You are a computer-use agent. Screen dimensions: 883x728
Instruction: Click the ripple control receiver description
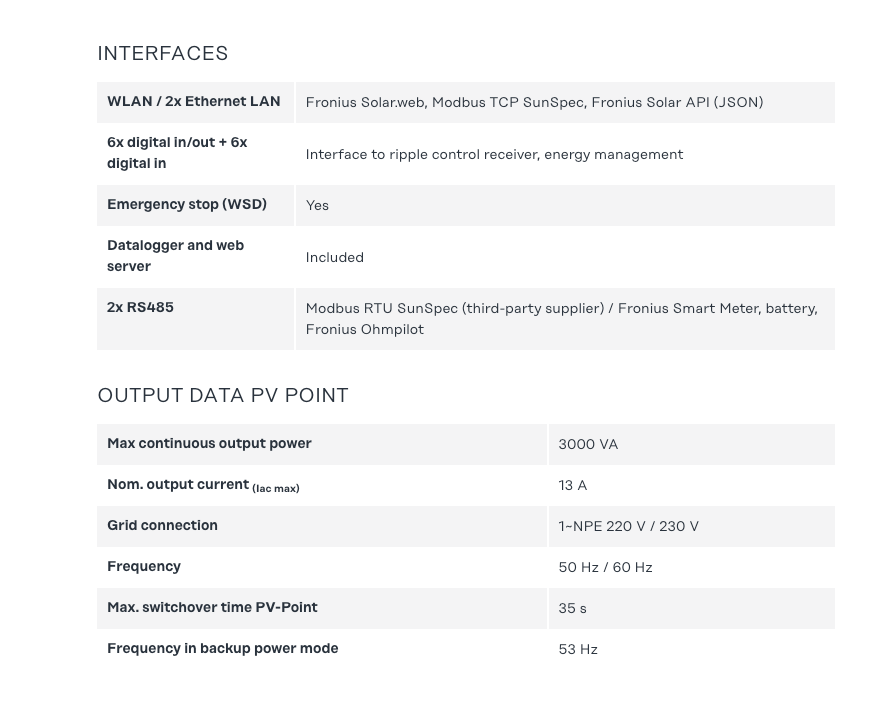[x=494, y=154]
